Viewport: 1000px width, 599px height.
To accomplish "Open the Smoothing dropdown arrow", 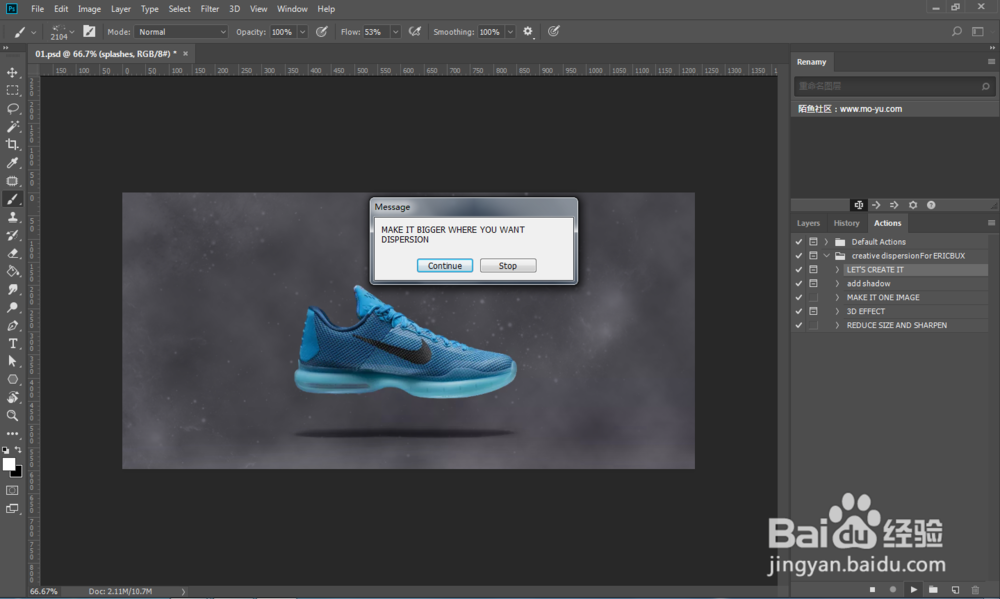I will 510,32.
